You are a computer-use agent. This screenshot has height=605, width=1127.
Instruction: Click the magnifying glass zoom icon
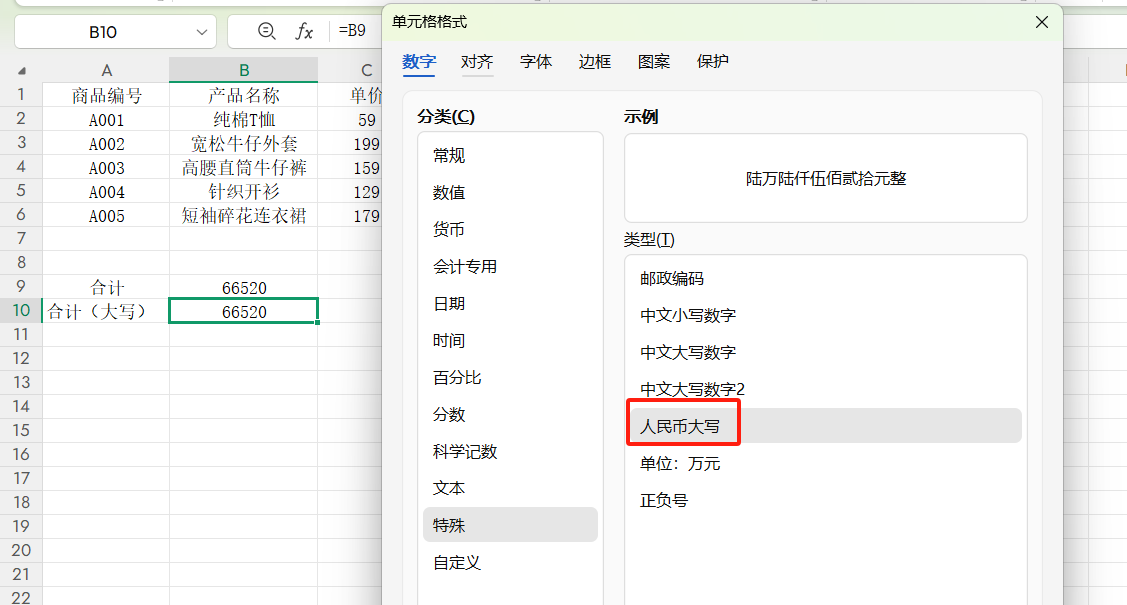pos(265,31)
